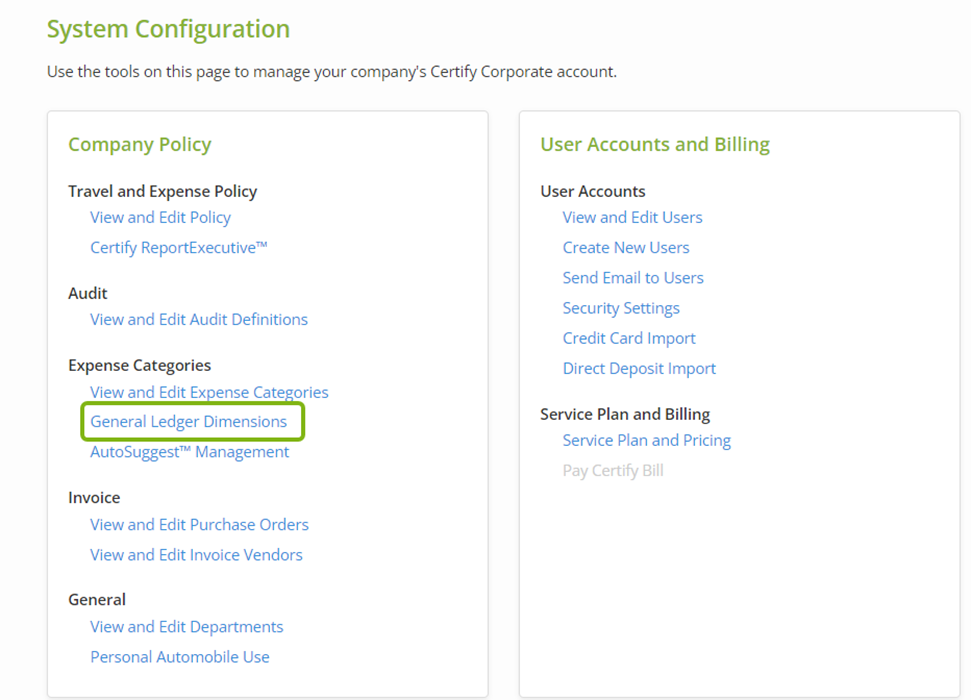
Task: Open View and Edit Expense Categories
Action: [209, 392]
